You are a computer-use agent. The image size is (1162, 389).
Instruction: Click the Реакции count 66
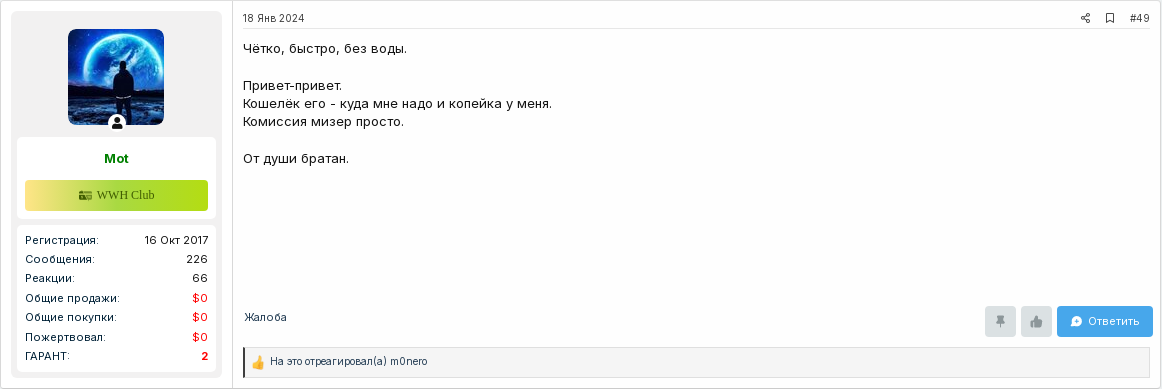pos(200,279)
